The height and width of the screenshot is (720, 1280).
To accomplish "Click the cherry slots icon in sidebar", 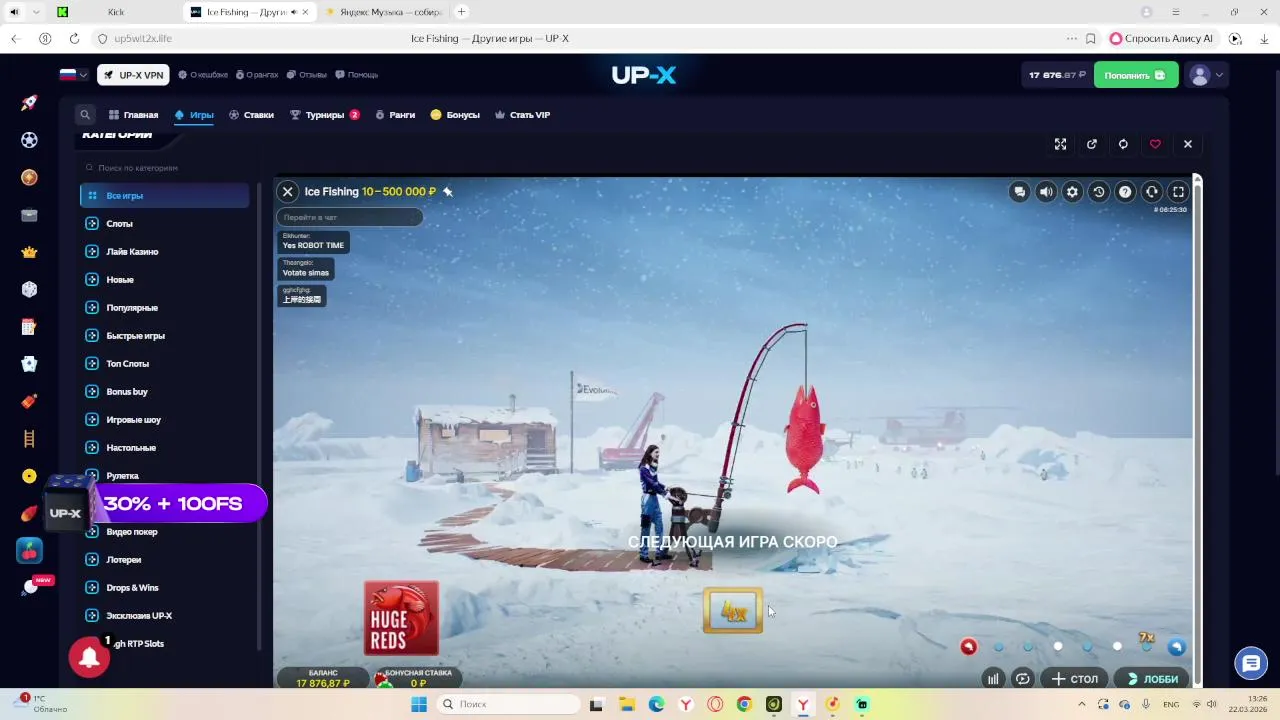I will point(29,550).
